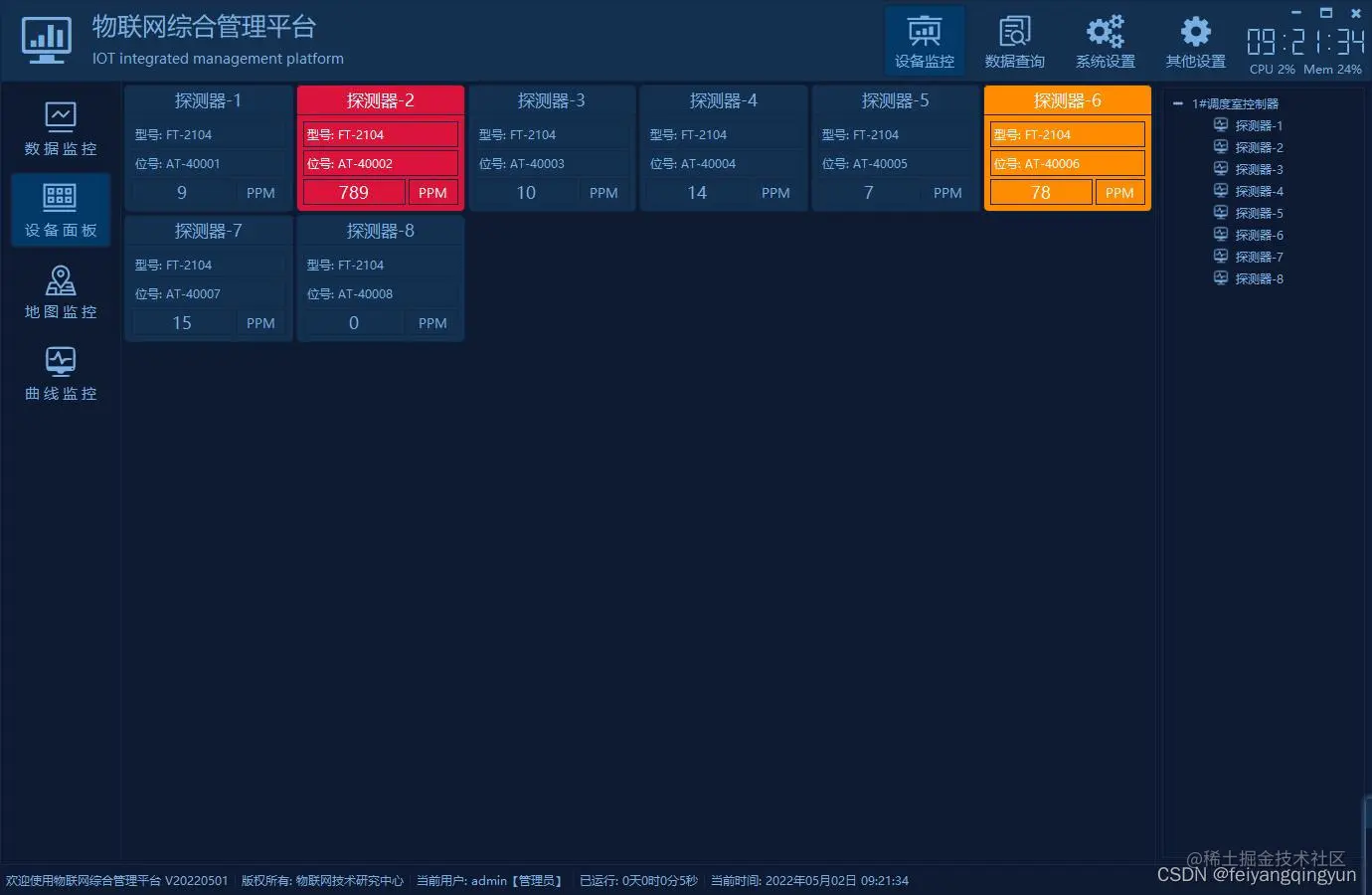The height and width of the screenshot is (895, 1372).
Task: Click the device icon beside tree item 探测器-4
Action: tap(1221, 191)
